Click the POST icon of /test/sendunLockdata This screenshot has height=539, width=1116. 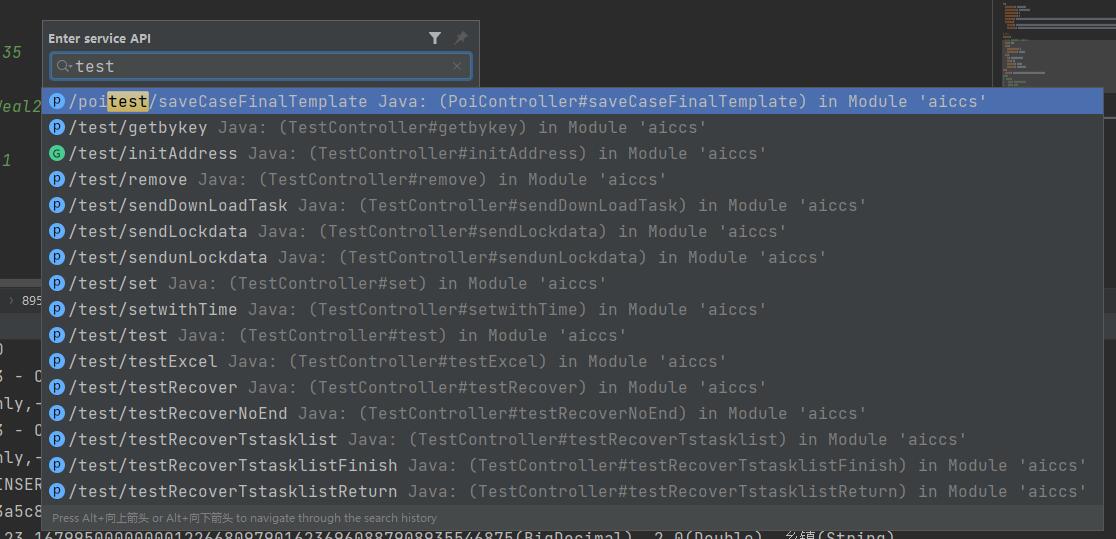(57, 257)
